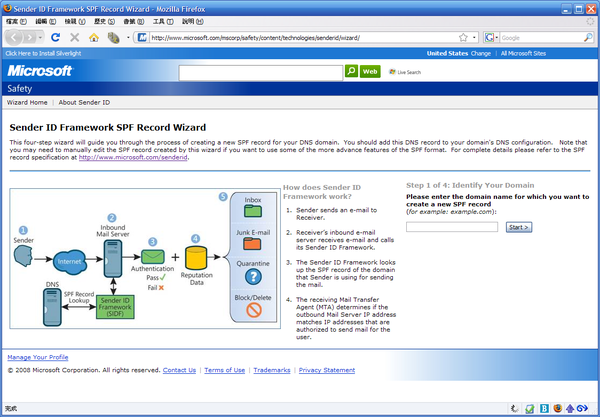Open the back/forward history dropdown arrow
Image resolution: width=600 pixels, height=417 pixels.
tap(41, 37)
